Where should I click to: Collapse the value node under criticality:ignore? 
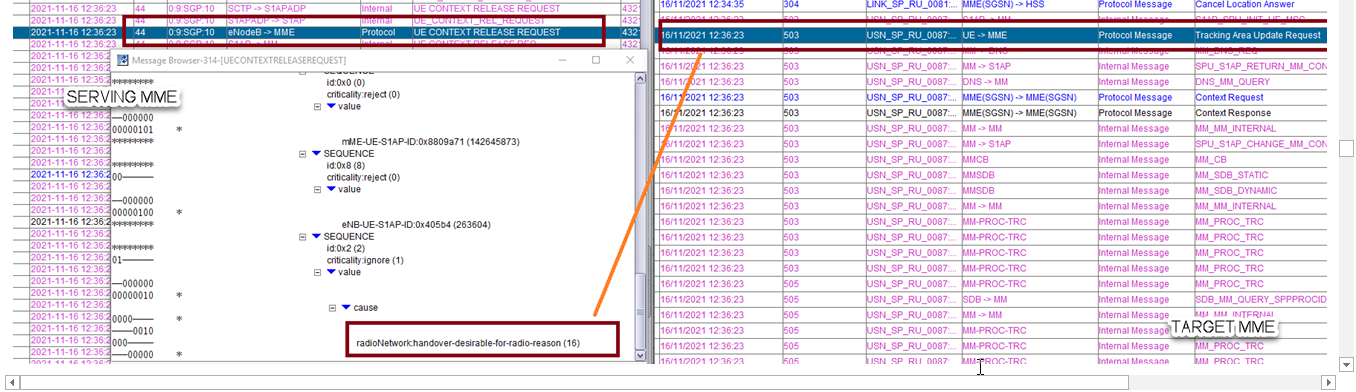318,272
